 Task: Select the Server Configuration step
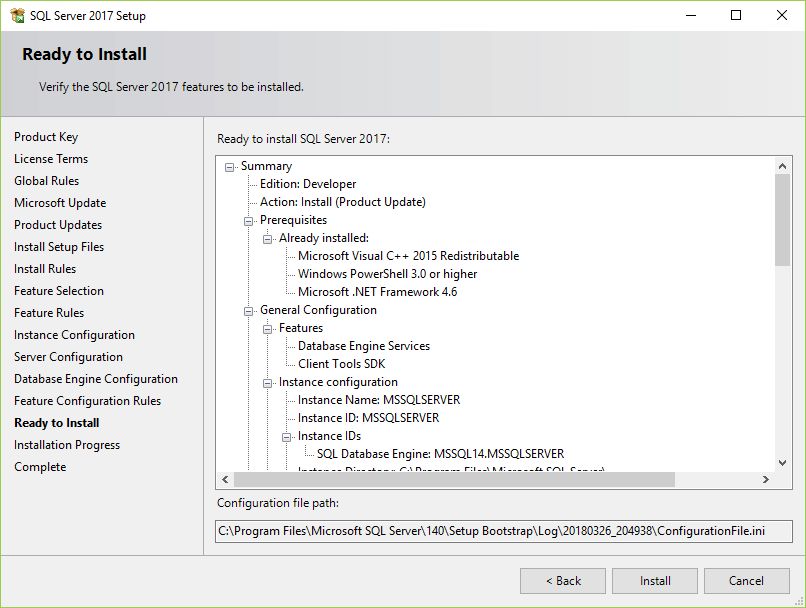[68, 357]
